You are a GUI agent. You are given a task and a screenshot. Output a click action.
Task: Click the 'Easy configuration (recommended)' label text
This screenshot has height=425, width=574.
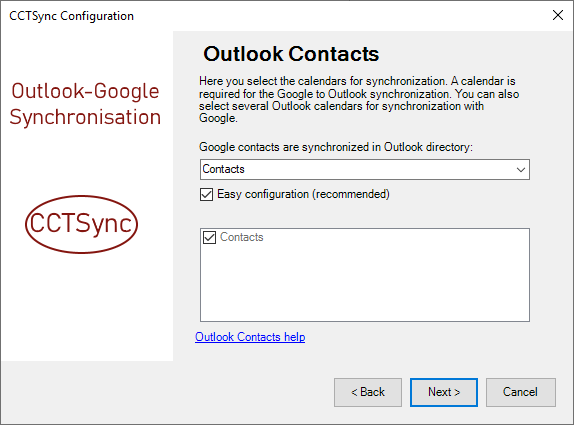[x=303, y=194]
